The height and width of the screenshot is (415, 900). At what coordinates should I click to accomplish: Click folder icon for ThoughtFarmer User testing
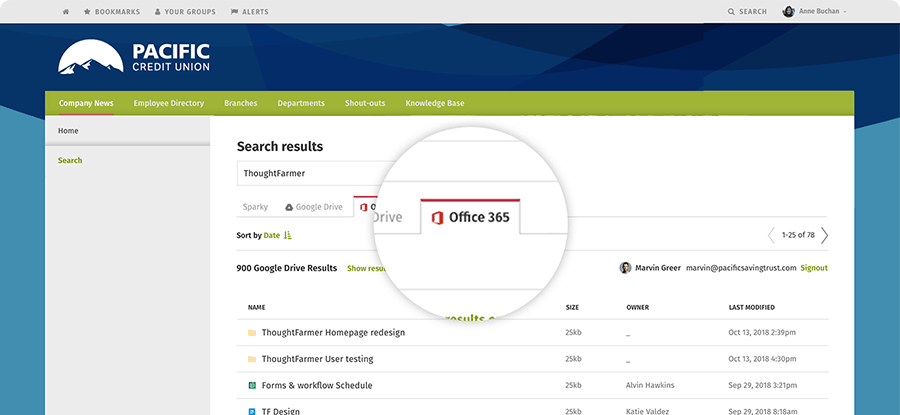pyautogui.click(x=251, y=359)
